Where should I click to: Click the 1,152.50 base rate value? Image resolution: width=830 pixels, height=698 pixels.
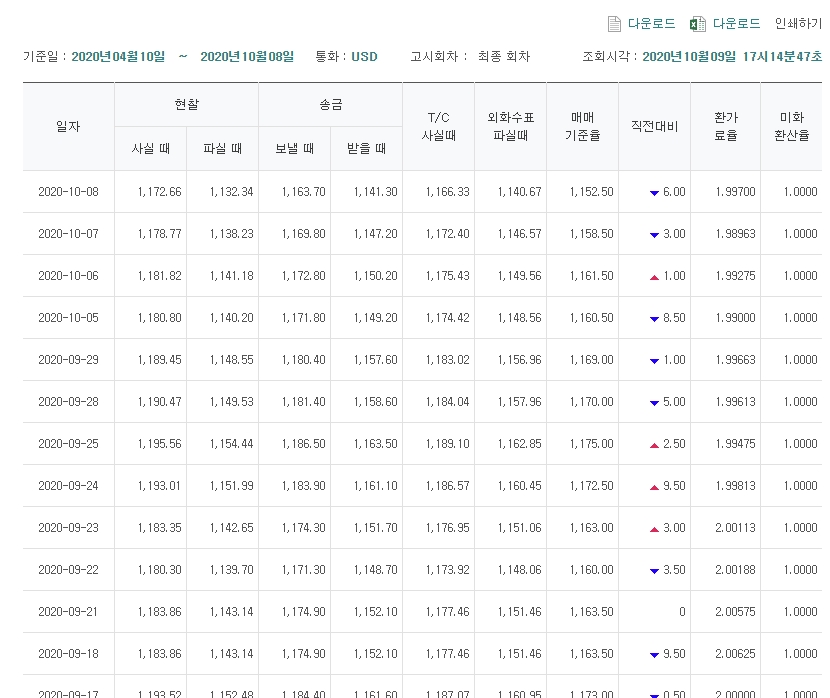tap(591, 192)
